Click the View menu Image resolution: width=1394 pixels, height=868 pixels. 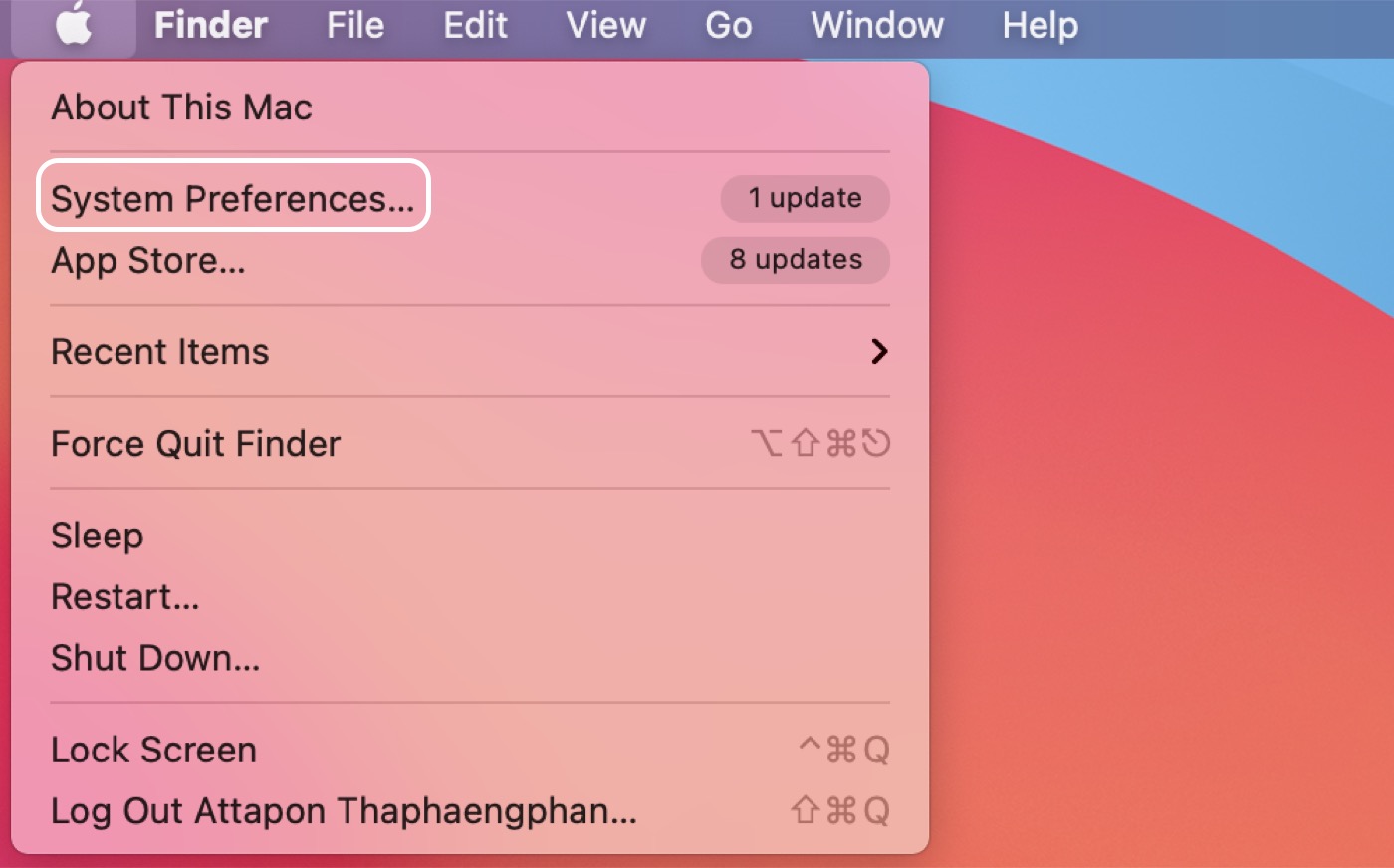tap(605, 25)
